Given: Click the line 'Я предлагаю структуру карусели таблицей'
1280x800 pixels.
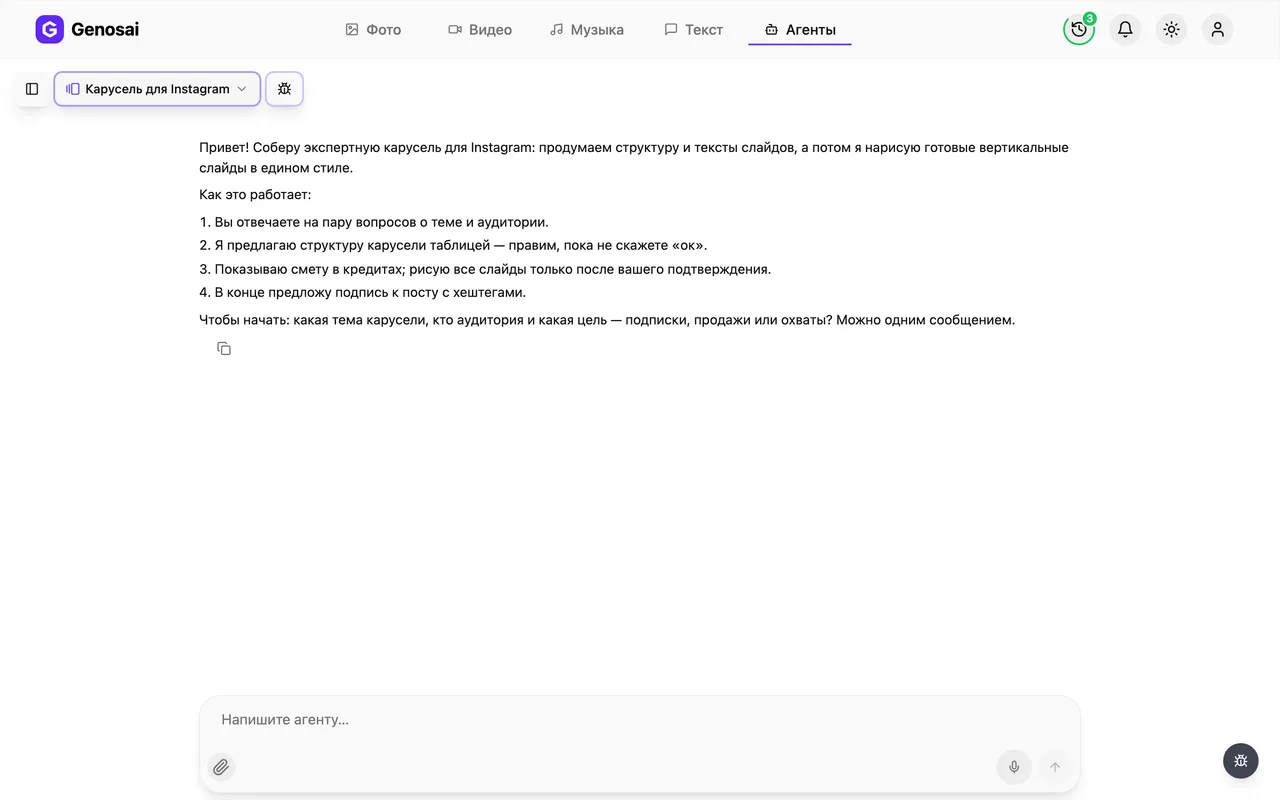Looking at the screenshot, I should (x=453, y=245).
